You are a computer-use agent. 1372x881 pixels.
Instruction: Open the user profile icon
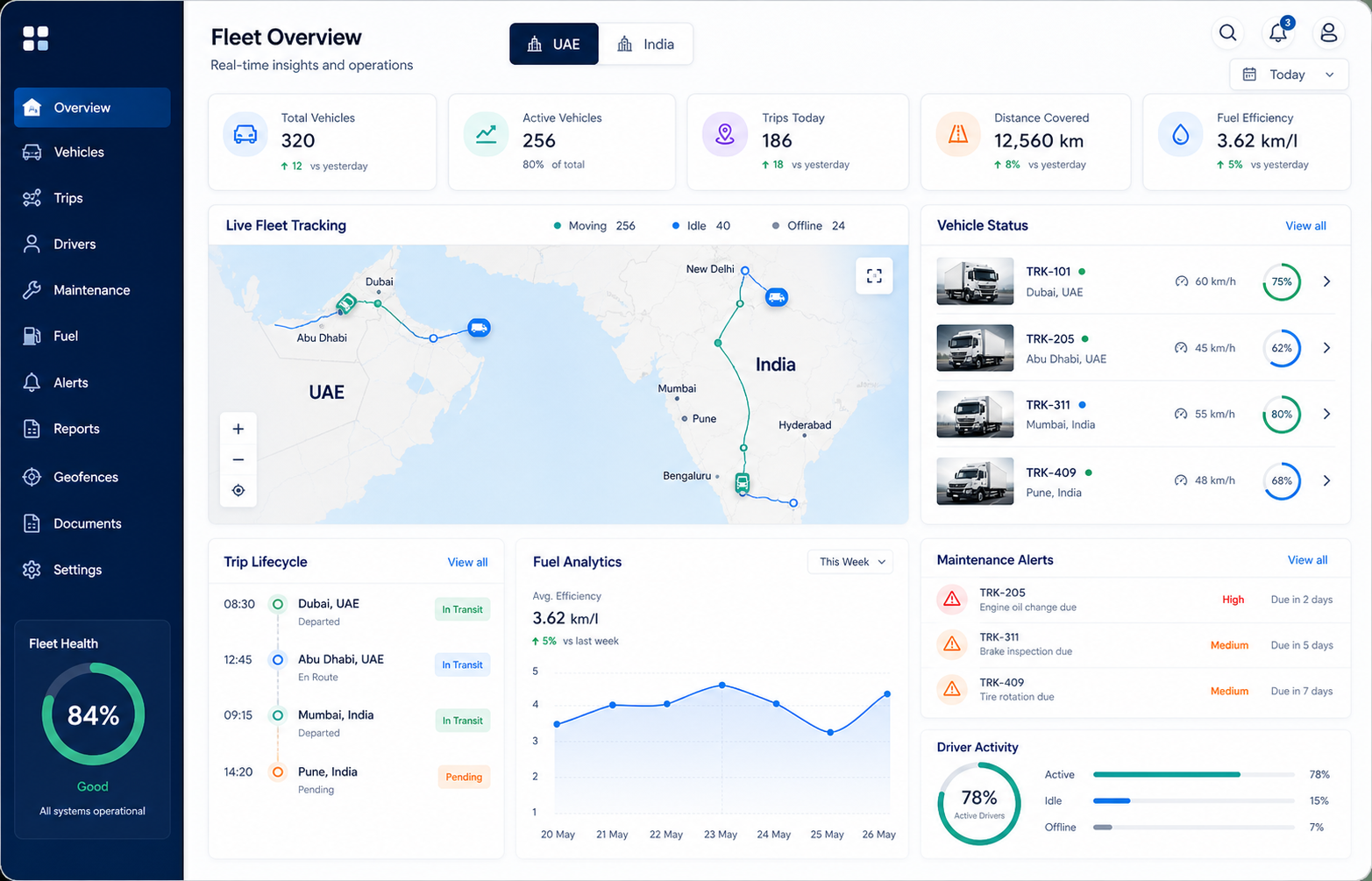tap(1329, 32)
